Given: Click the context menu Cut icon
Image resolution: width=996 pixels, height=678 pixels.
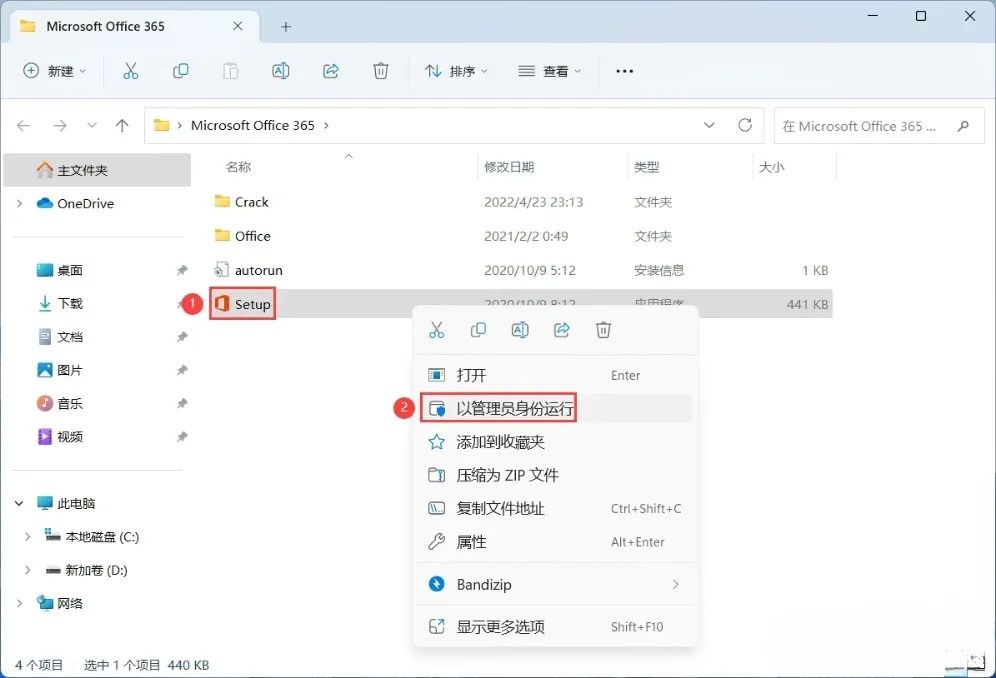Looking at the screenshot, I should click(x=436, y=330).
